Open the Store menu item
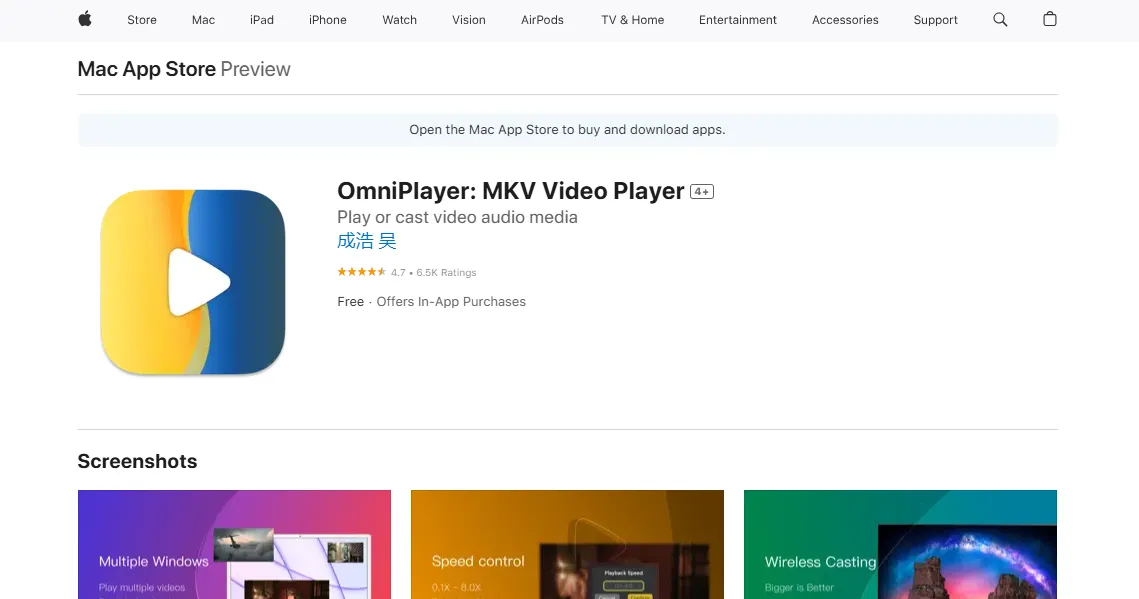 pyautogui.click(x=142, y=20)
